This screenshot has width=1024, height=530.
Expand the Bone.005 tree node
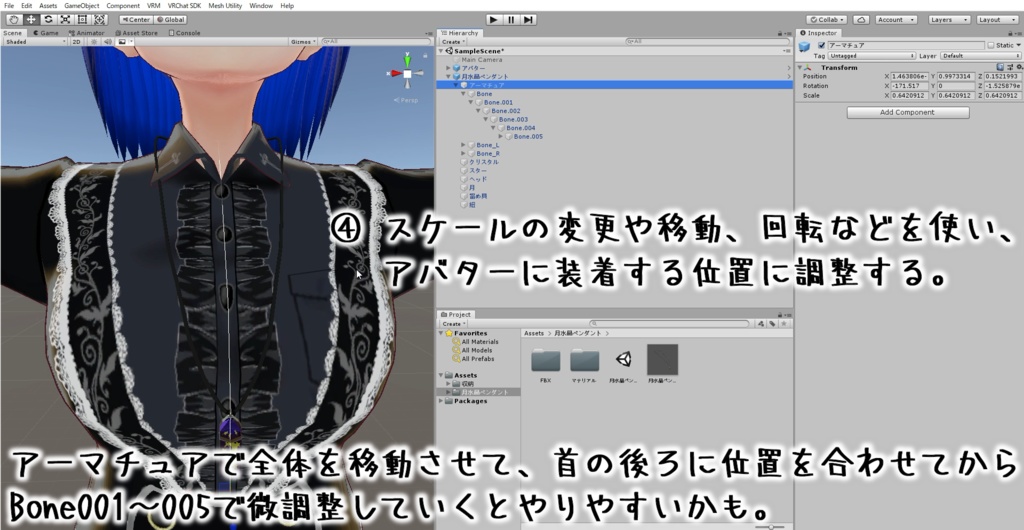coord(500,136)
